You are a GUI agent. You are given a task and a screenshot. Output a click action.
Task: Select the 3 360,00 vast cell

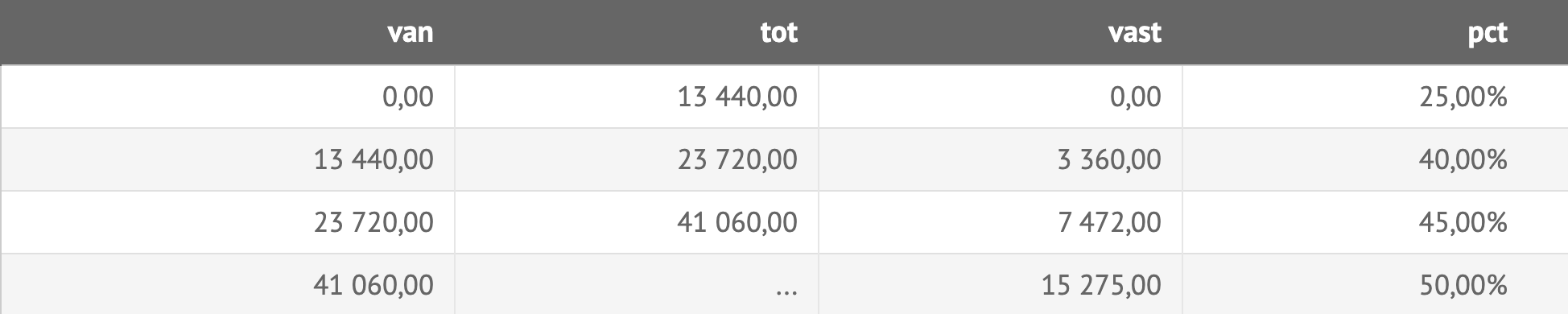(x=1001, y=159)
